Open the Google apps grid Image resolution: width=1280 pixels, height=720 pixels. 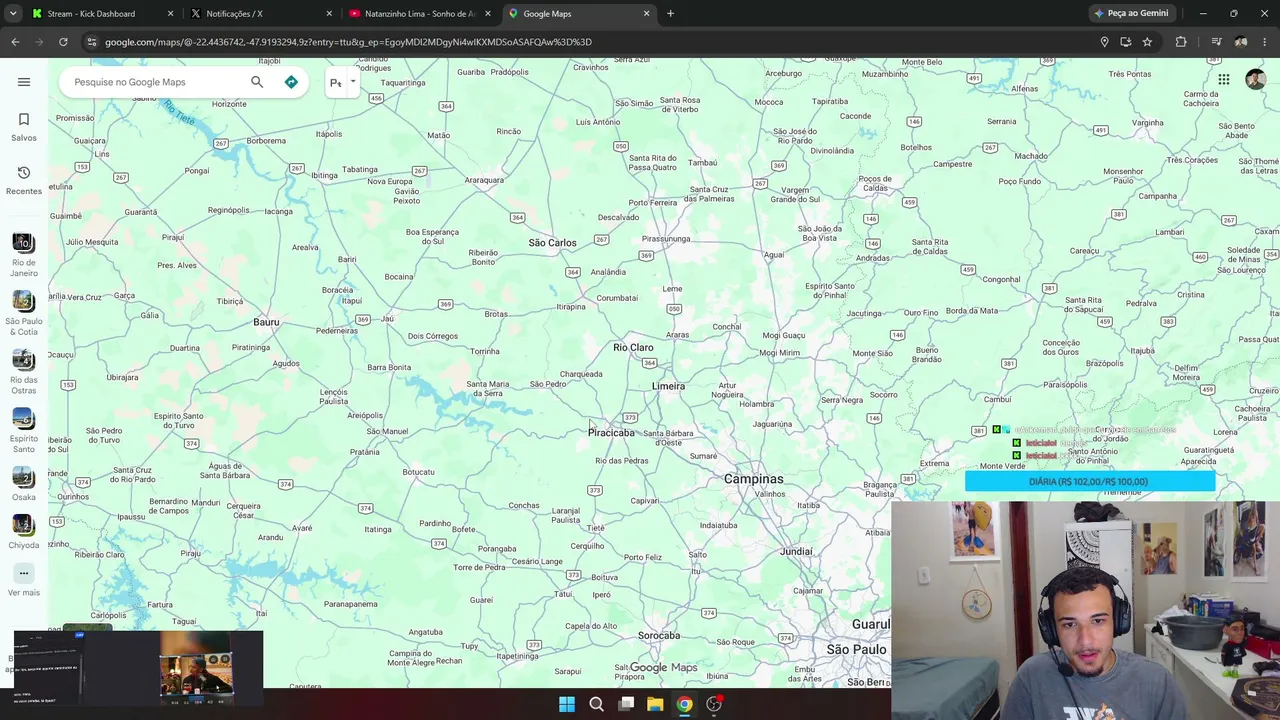(x=1224, y=80)
